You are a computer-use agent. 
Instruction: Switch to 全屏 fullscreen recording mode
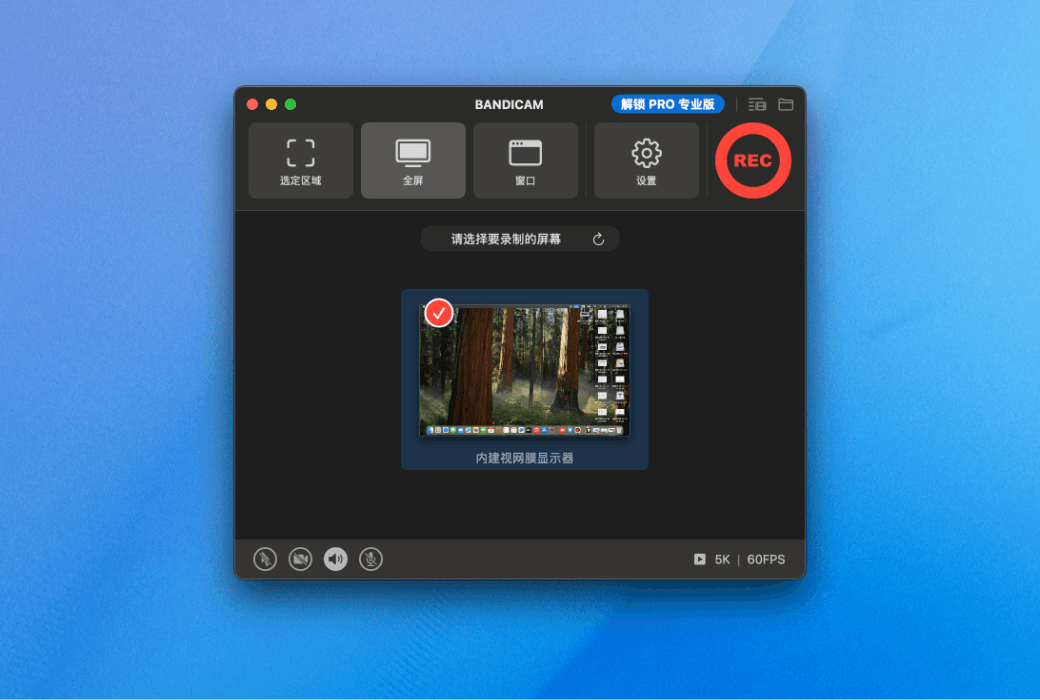pyautogui.click(x=413, y=161)
